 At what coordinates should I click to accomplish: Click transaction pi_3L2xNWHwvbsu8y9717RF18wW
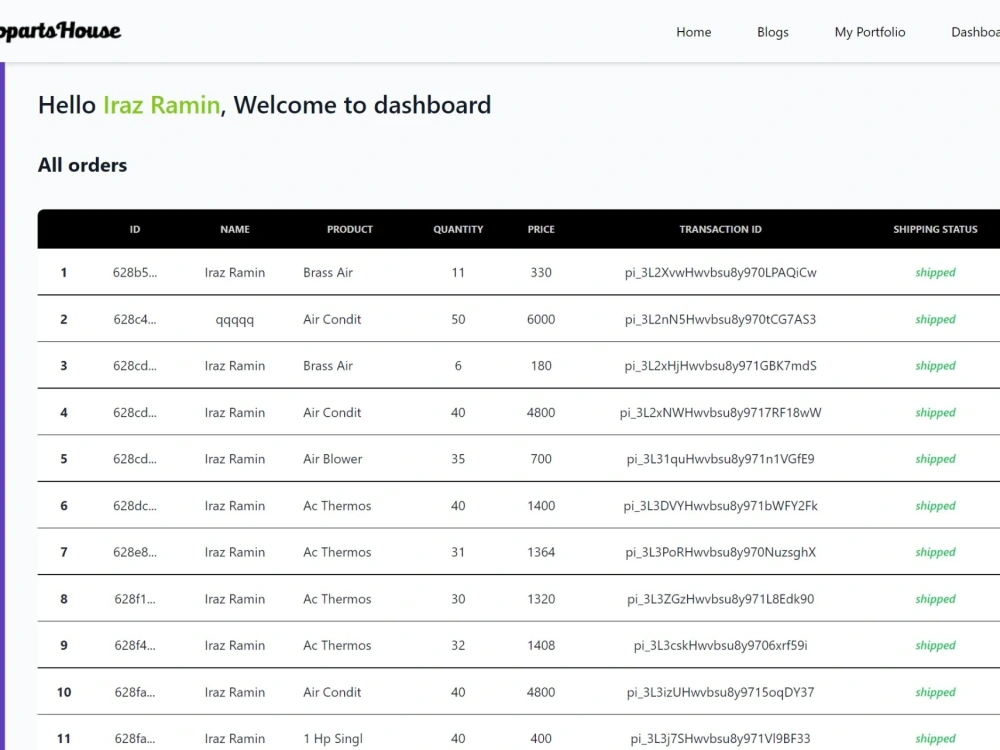click(720, 413)
